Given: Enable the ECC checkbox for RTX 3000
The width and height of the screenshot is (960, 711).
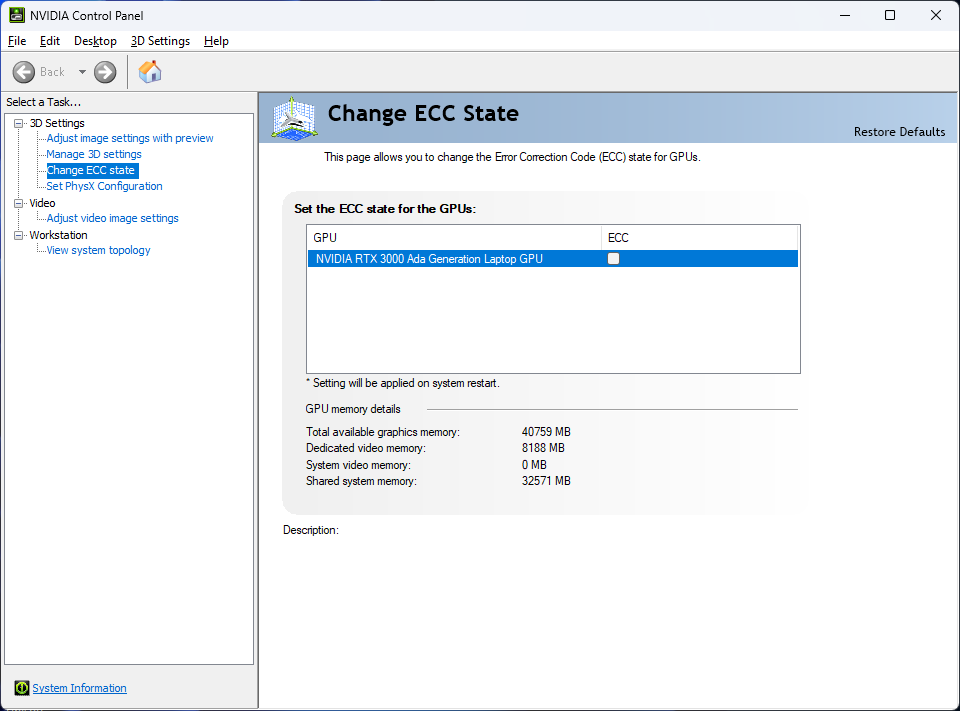Looking at the screenshot, I should coord(613,258).
